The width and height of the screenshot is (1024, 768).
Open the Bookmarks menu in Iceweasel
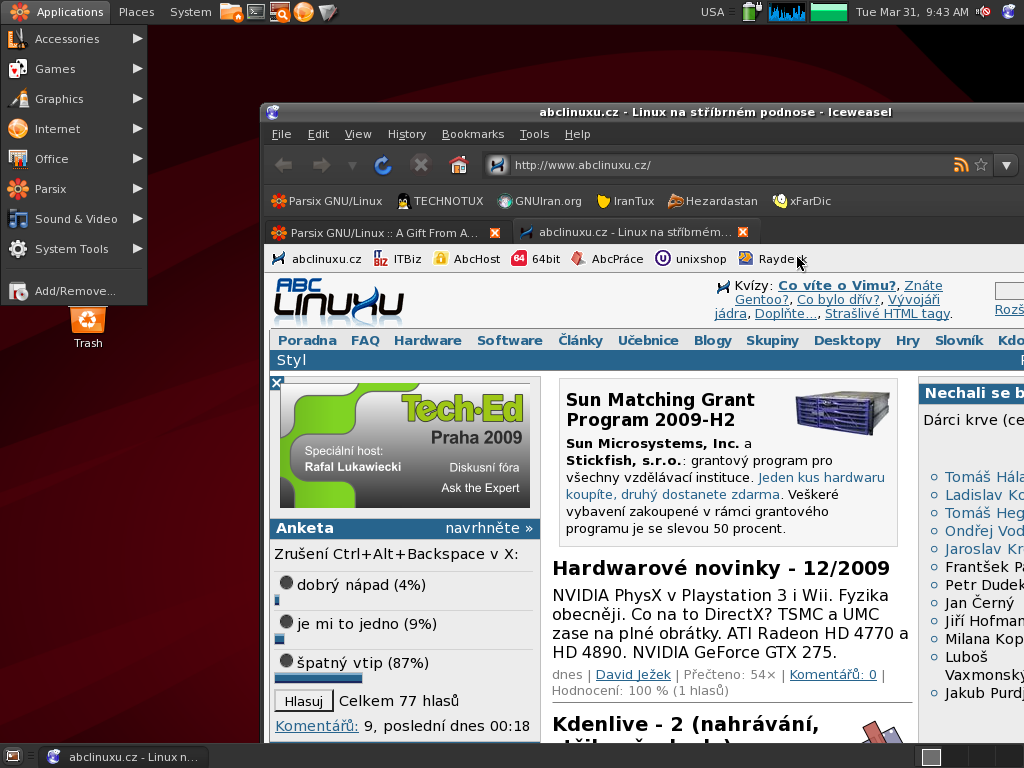pos(473,134)
